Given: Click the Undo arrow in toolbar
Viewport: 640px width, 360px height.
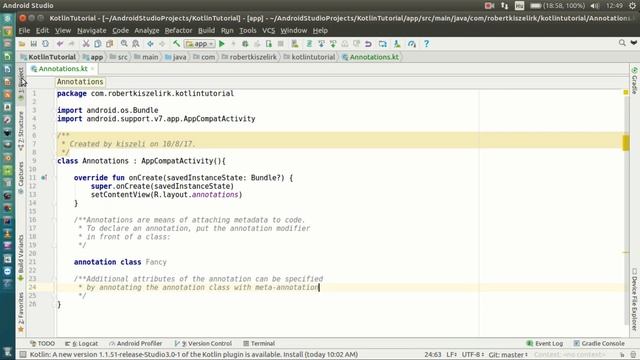Looking at the screenshot, I should pos(60,44).
